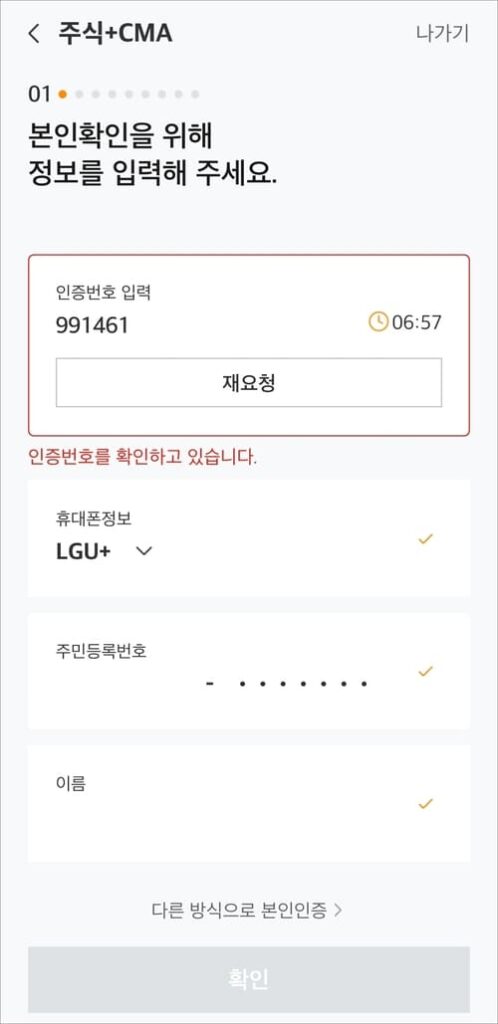Image resolution: width=498 pixels, height=1024 pixels.
Task: Tap 나가기 to exit
Action: [443, 33]
